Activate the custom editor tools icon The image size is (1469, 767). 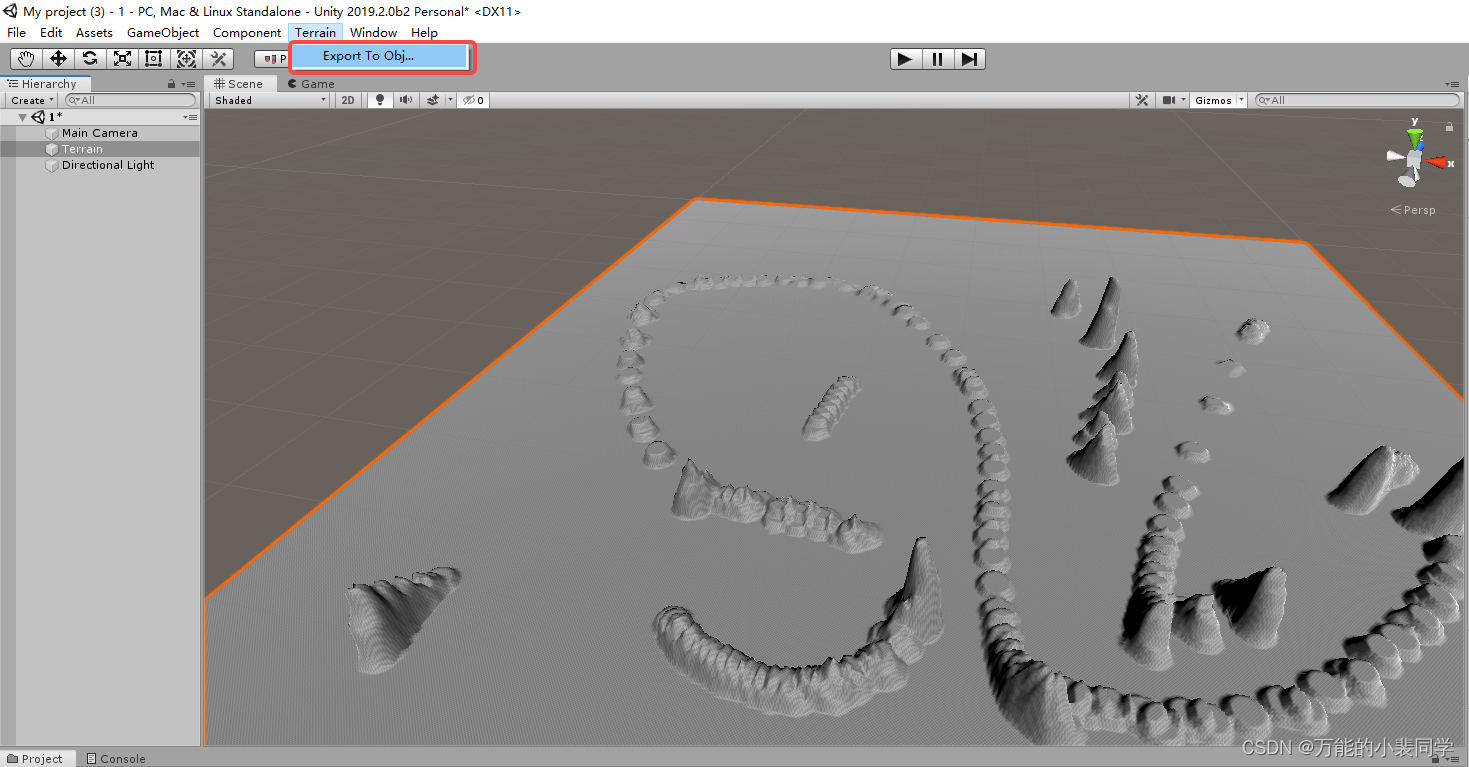218,58
